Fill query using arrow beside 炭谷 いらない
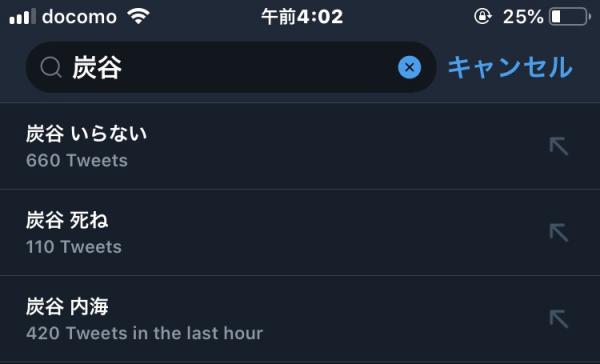 click(559, 146)
